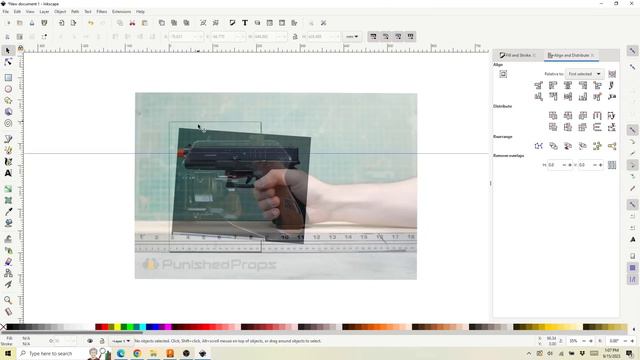The width and height of the screenshot is (640, 360).
Task: Select the Ellipse tool
Action: pos(8,89)
